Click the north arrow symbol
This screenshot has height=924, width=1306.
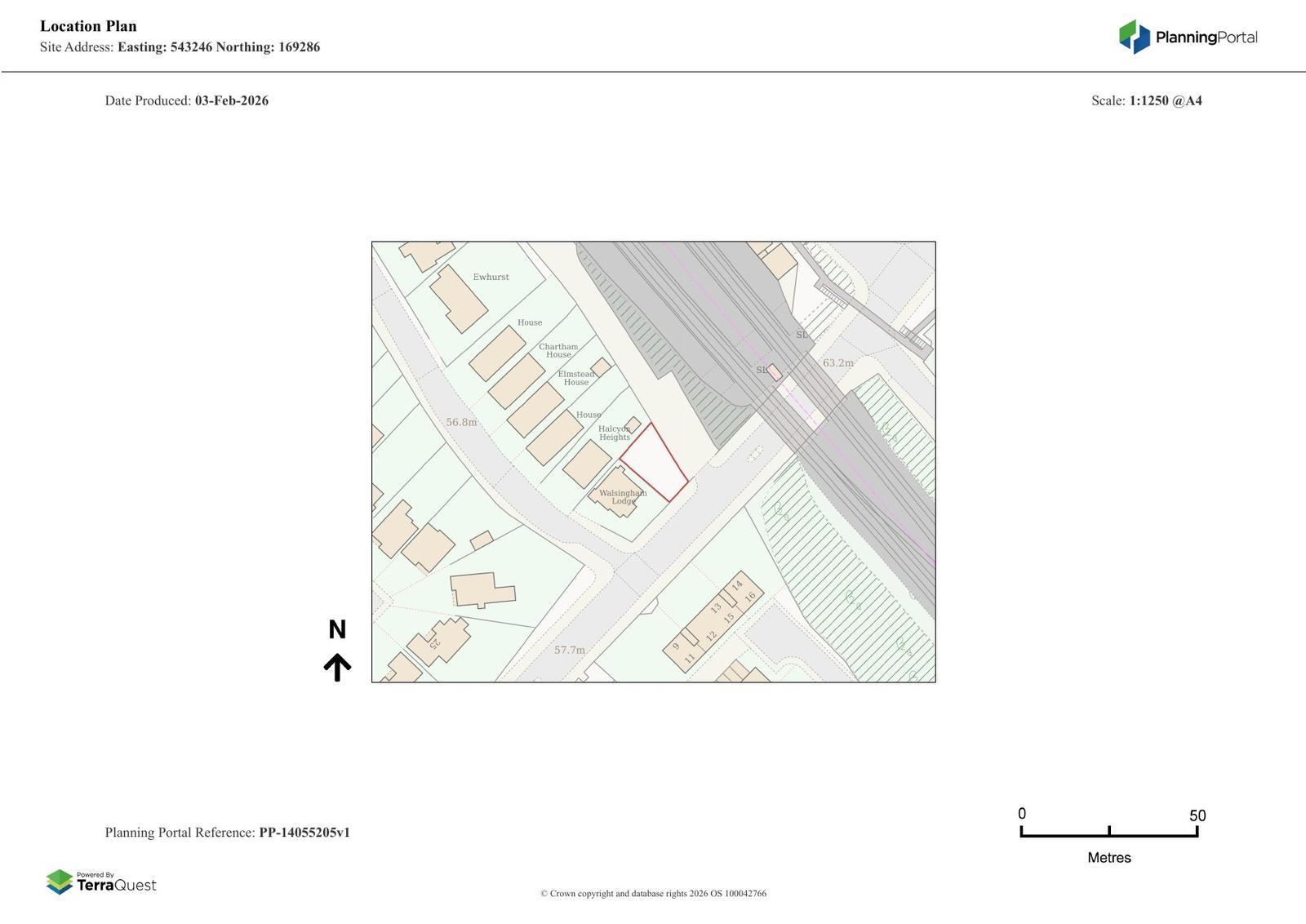pyautogui.click(x=337, y=667)
